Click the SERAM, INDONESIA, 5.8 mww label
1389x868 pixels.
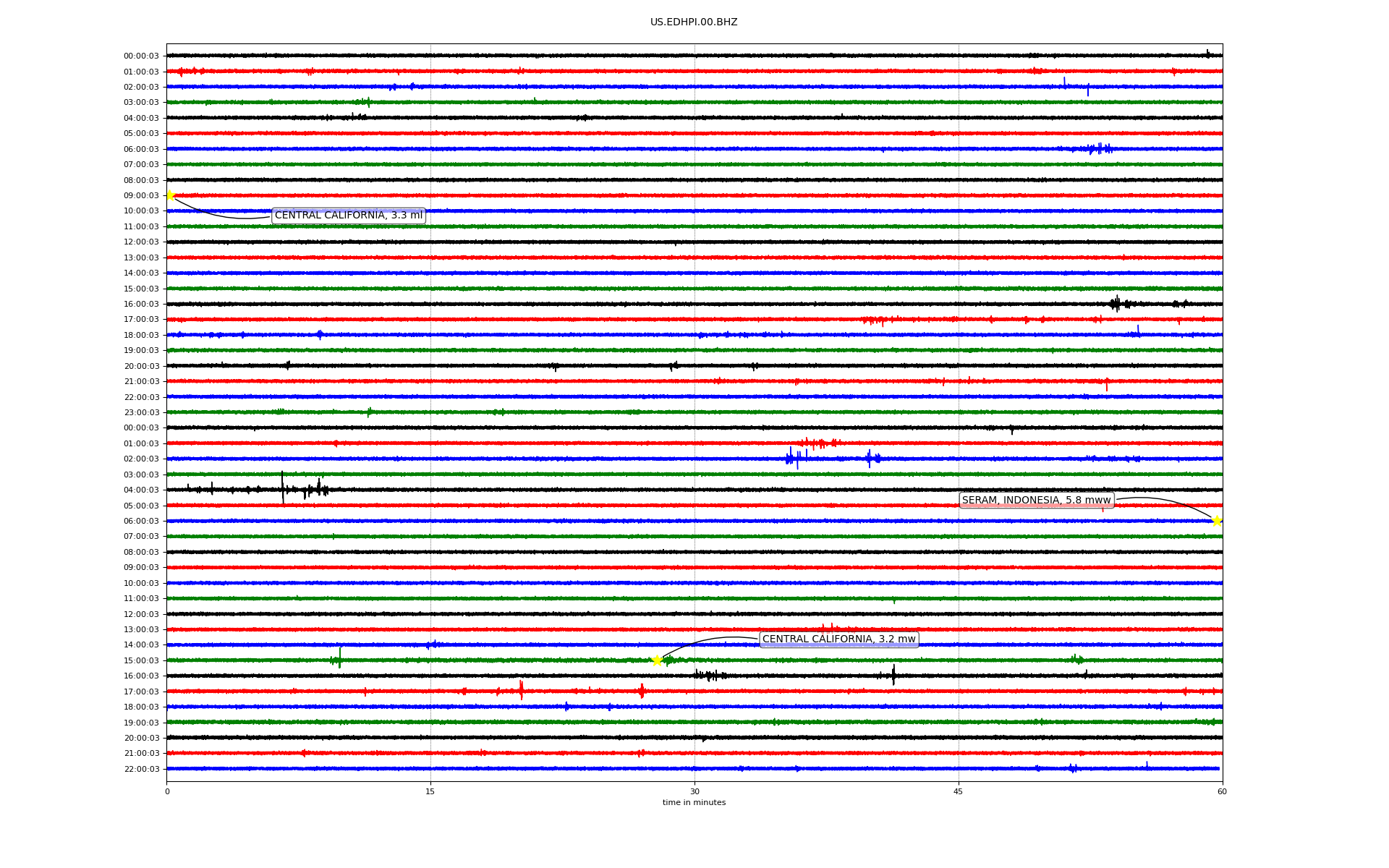click(1036, 501)
